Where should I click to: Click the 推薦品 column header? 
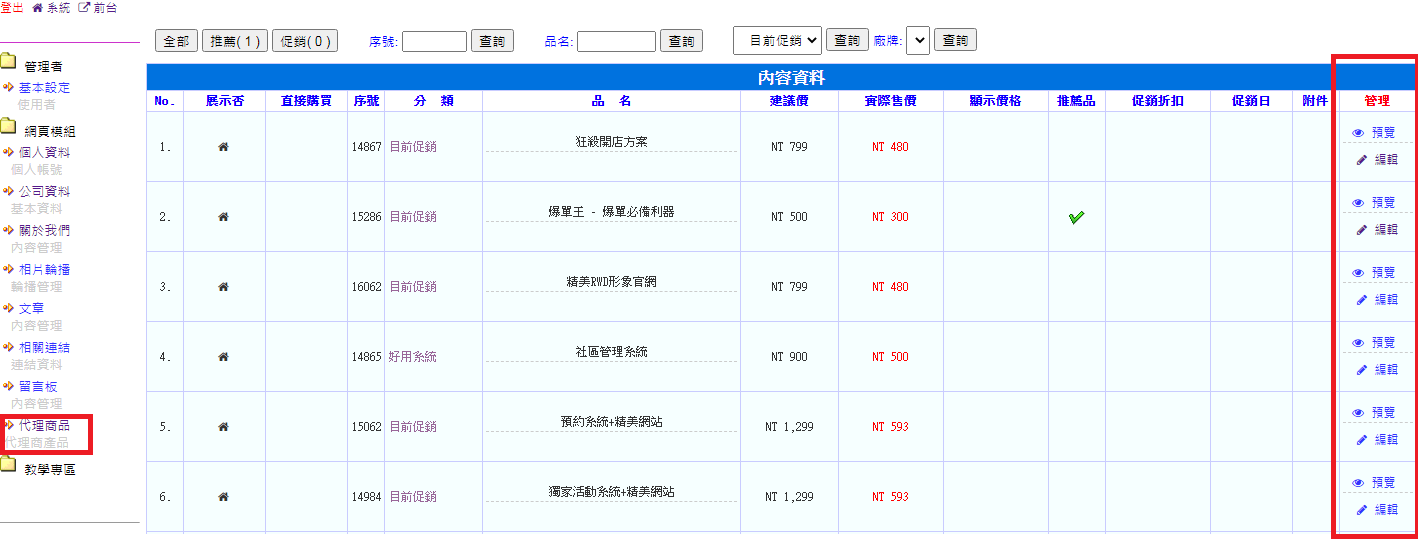[1076, 101]
